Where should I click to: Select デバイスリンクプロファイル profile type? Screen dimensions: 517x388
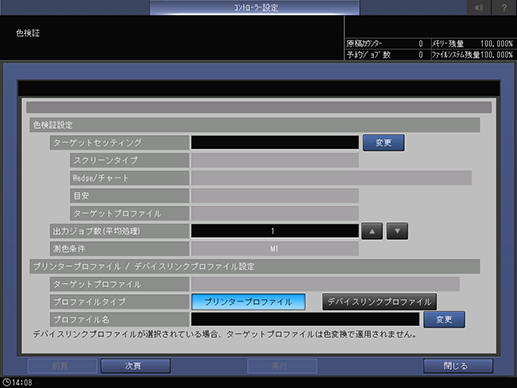point(379,302)
